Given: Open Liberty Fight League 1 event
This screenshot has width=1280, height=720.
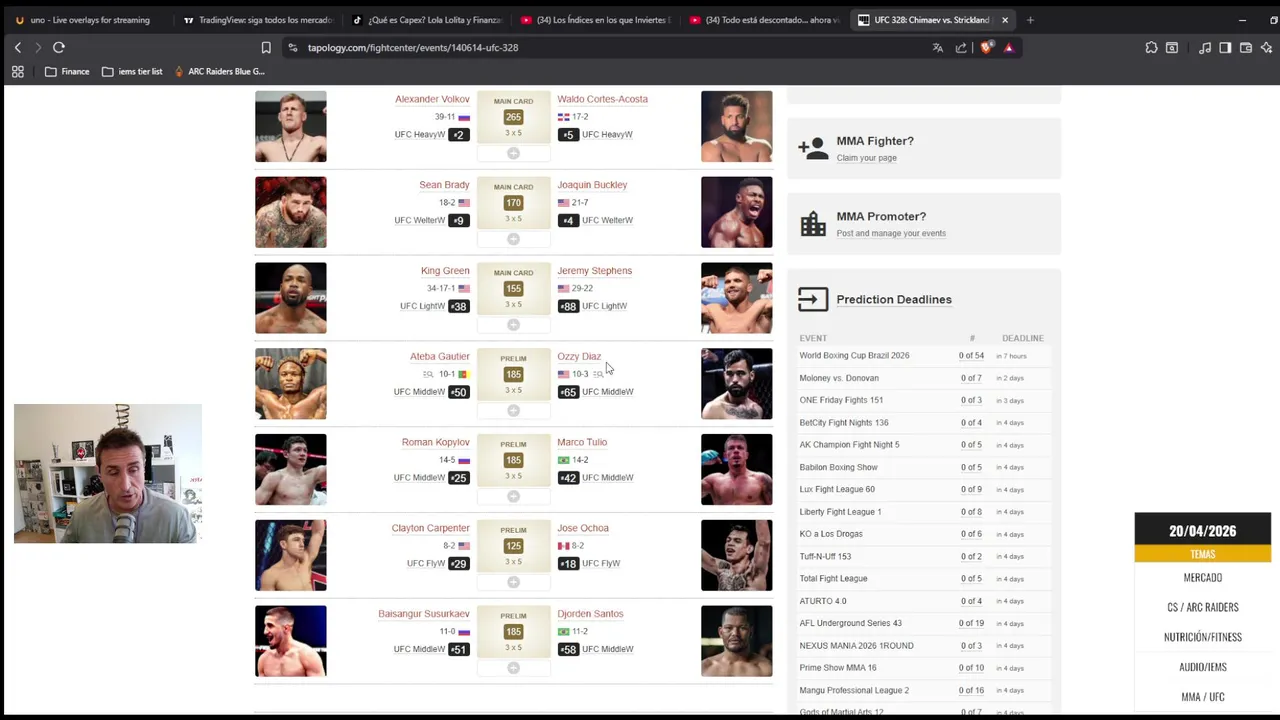Looking at the screenshot, I should tap(840, 512).
